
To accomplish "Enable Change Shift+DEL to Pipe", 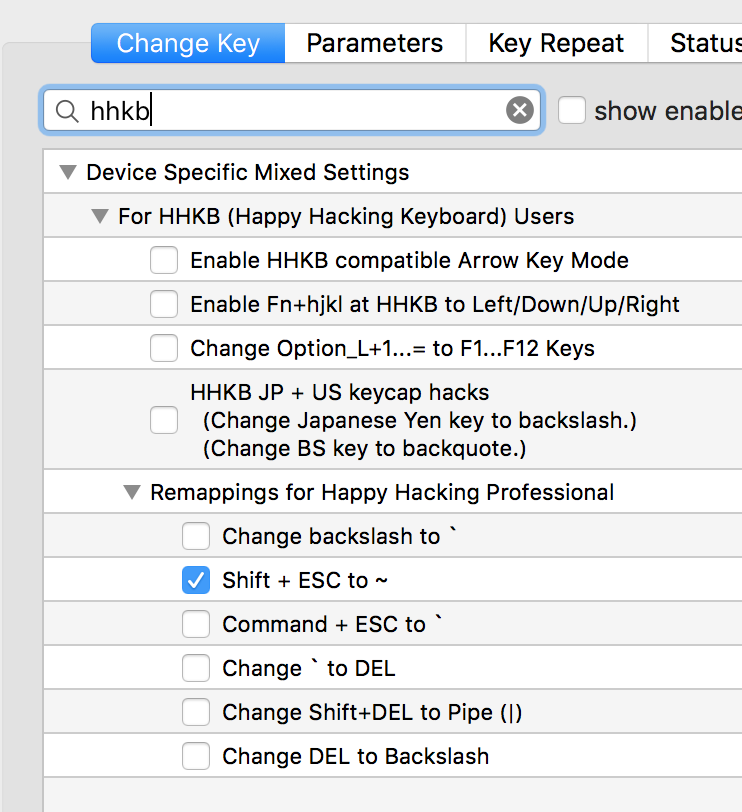I will coord(196,712).
